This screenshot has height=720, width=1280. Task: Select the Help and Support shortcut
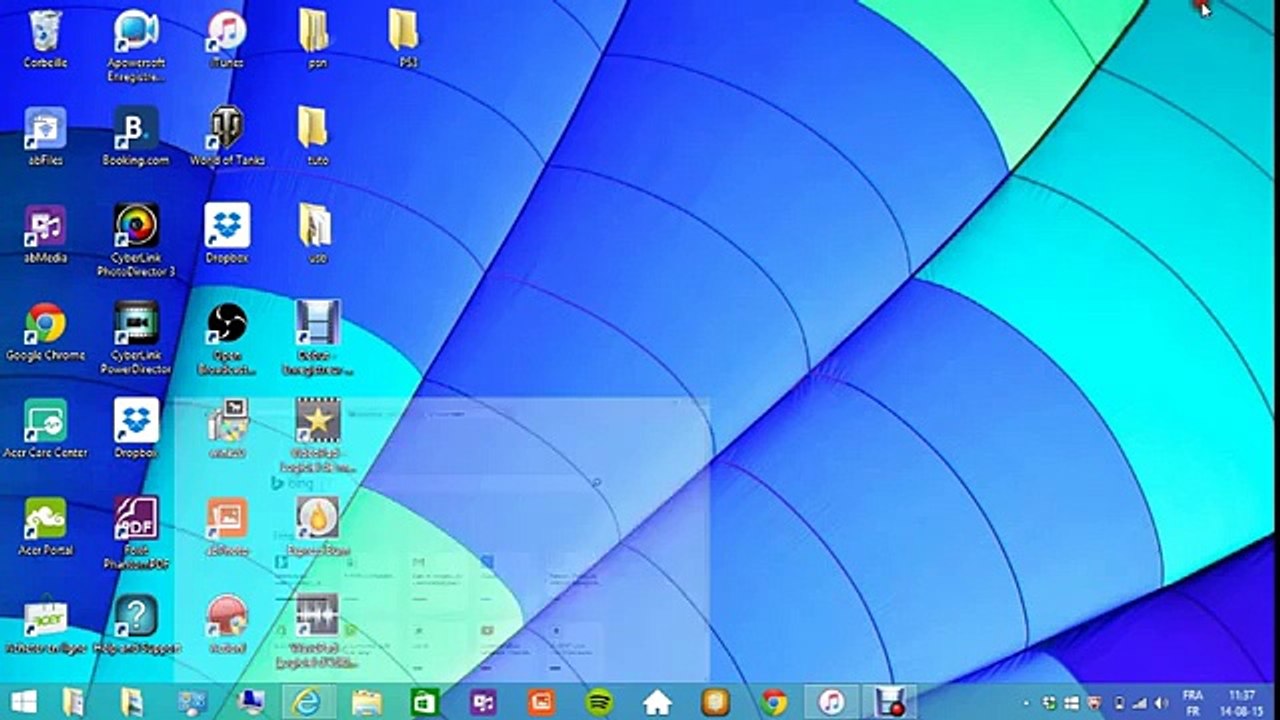[136, 625]
